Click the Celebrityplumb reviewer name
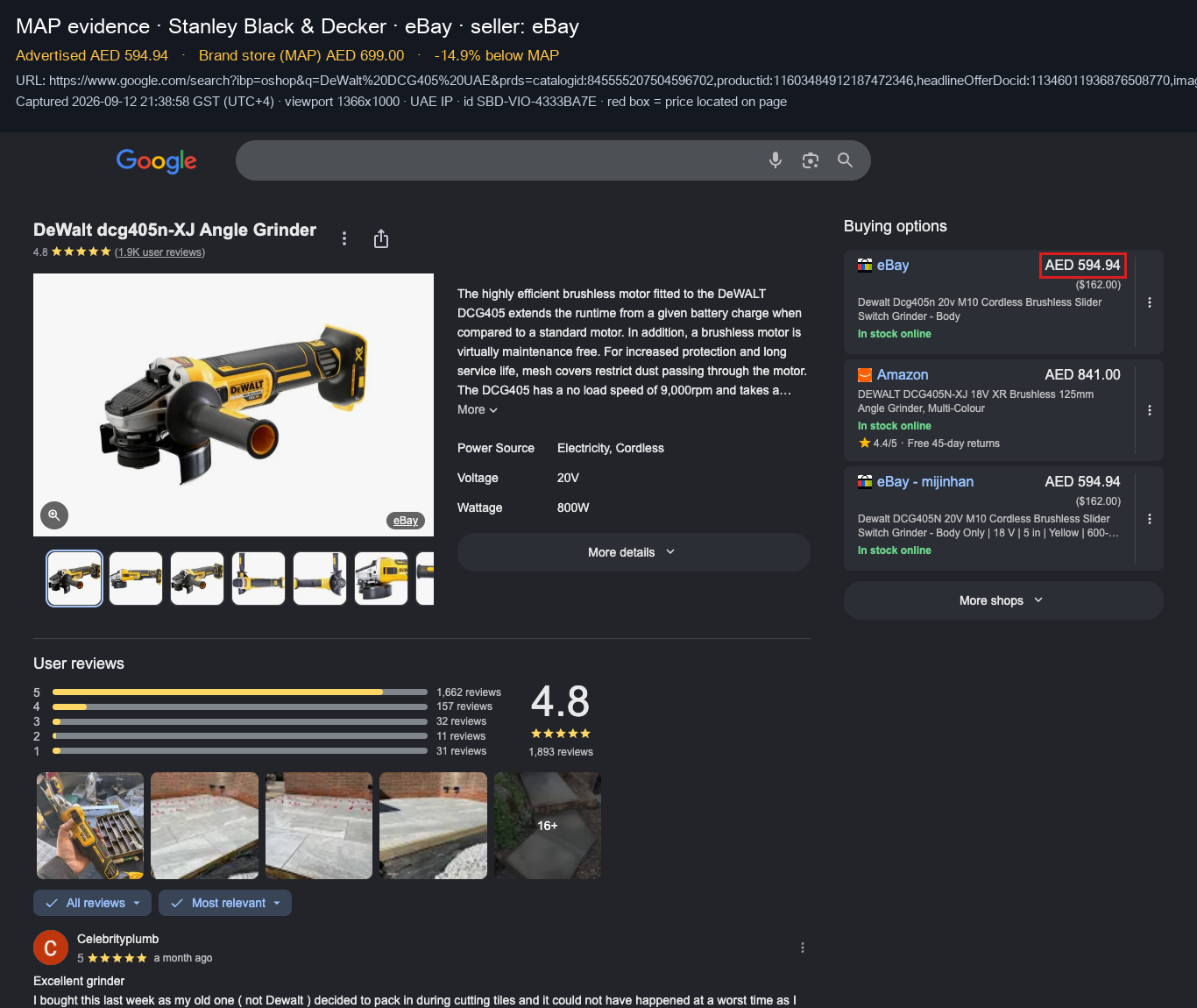This screenshot has height=1008, width=1197. tap(117, 939)
